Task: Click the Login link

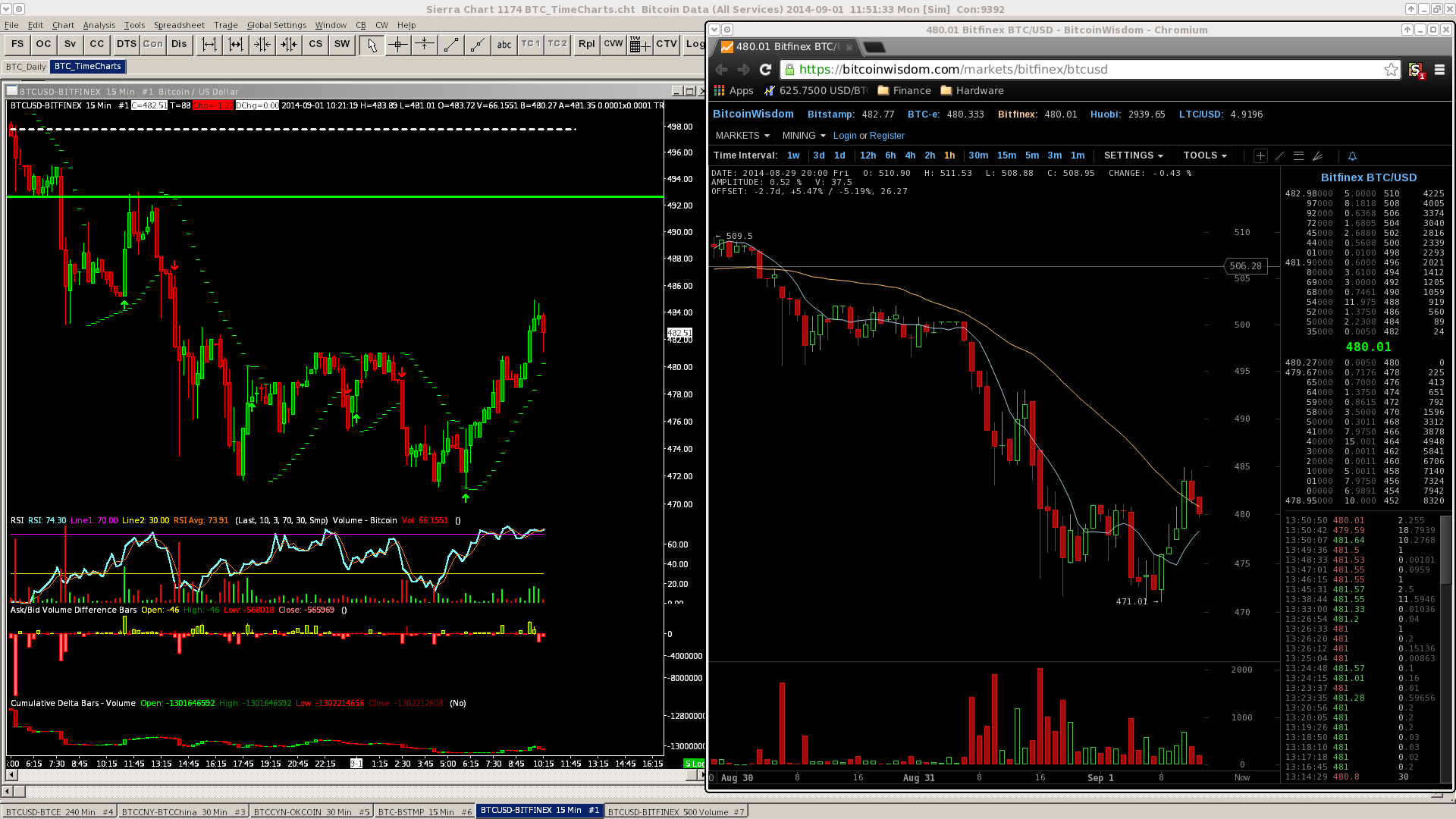Action: pos(845,136)
